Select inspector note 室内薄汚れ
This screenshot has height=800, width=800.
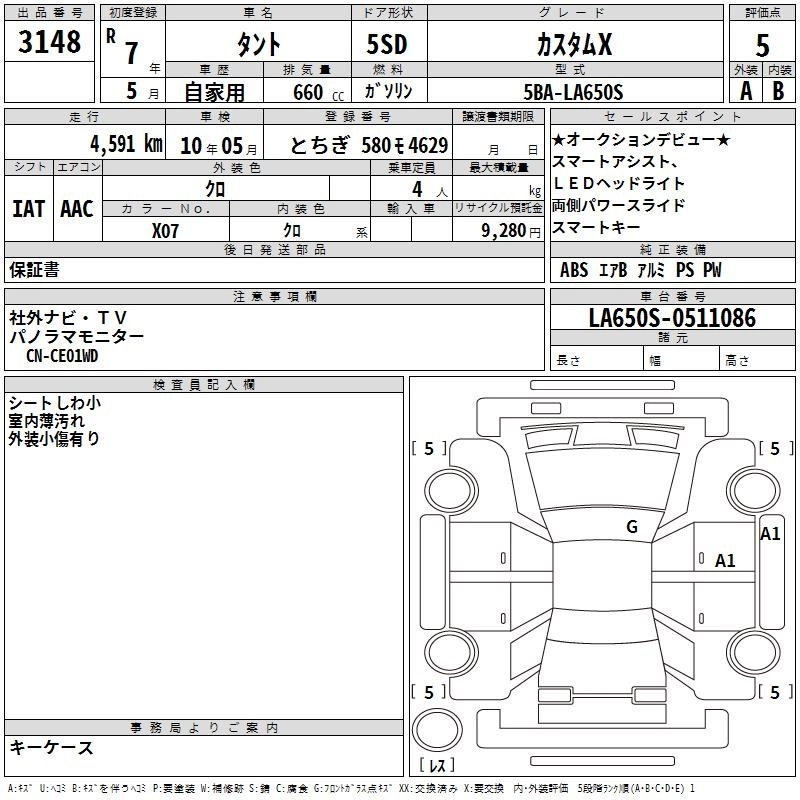coord(46,421)
